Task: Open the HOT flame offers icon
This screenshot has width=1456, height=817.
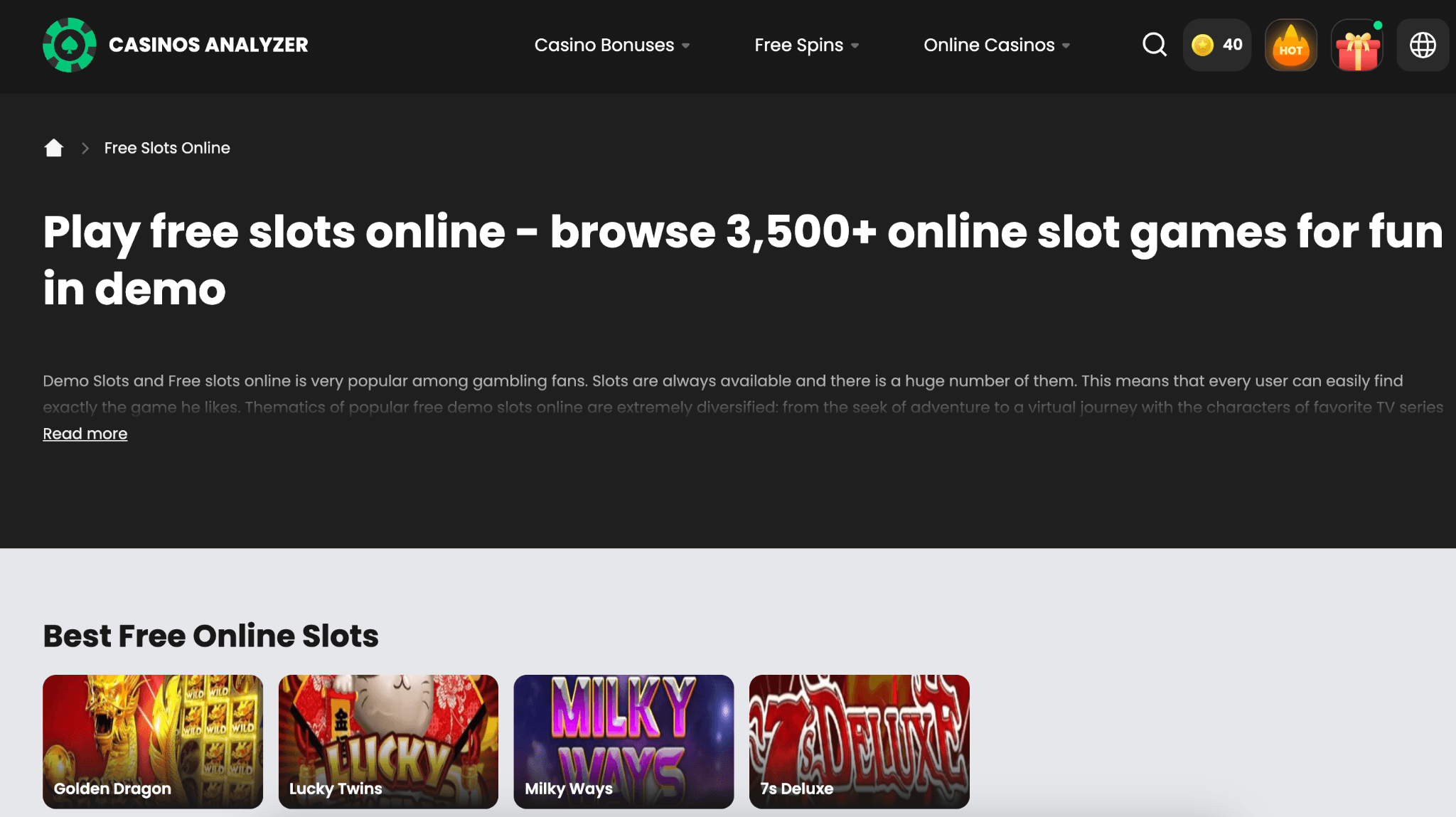Action: click(x=1290, y=45)
